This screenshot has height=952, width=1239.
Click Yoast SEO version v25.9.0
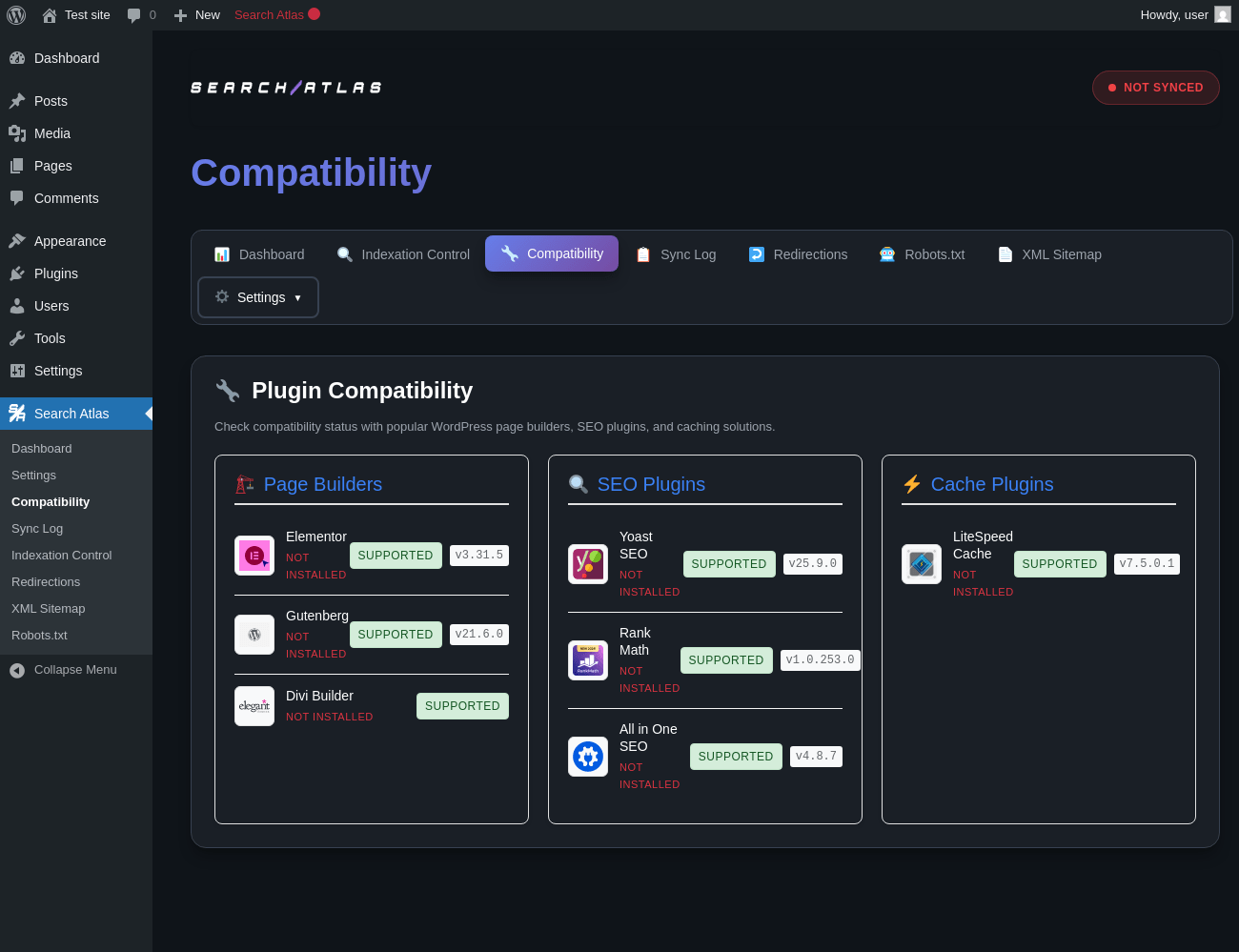813,564
